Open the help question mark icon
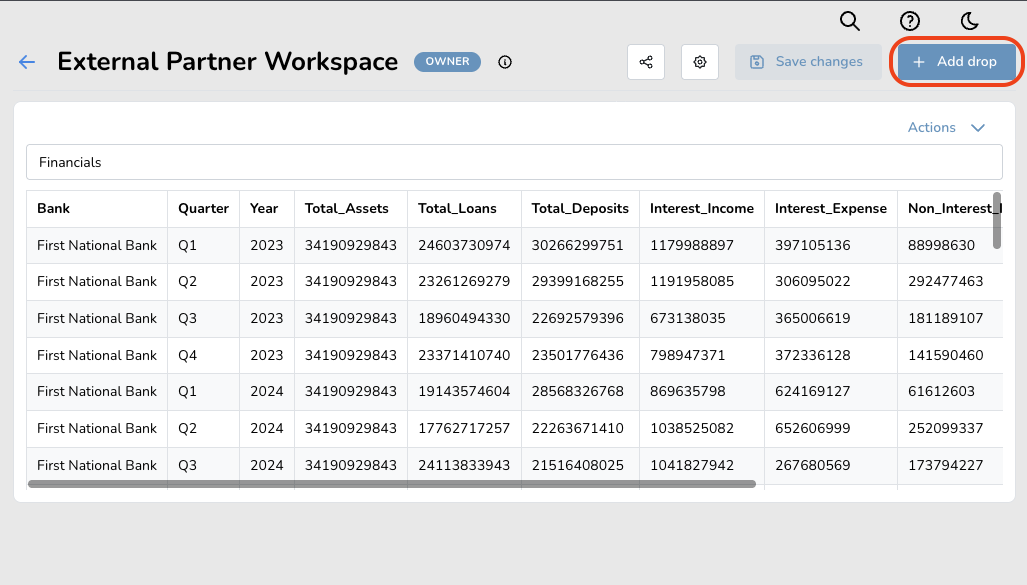1027x585 pixels. click(x=909, y=21)
